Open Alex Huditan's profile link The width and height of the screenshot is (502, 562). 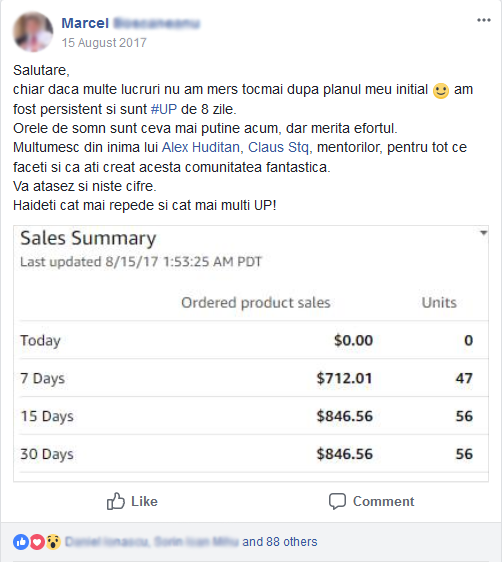click(201, 147)
